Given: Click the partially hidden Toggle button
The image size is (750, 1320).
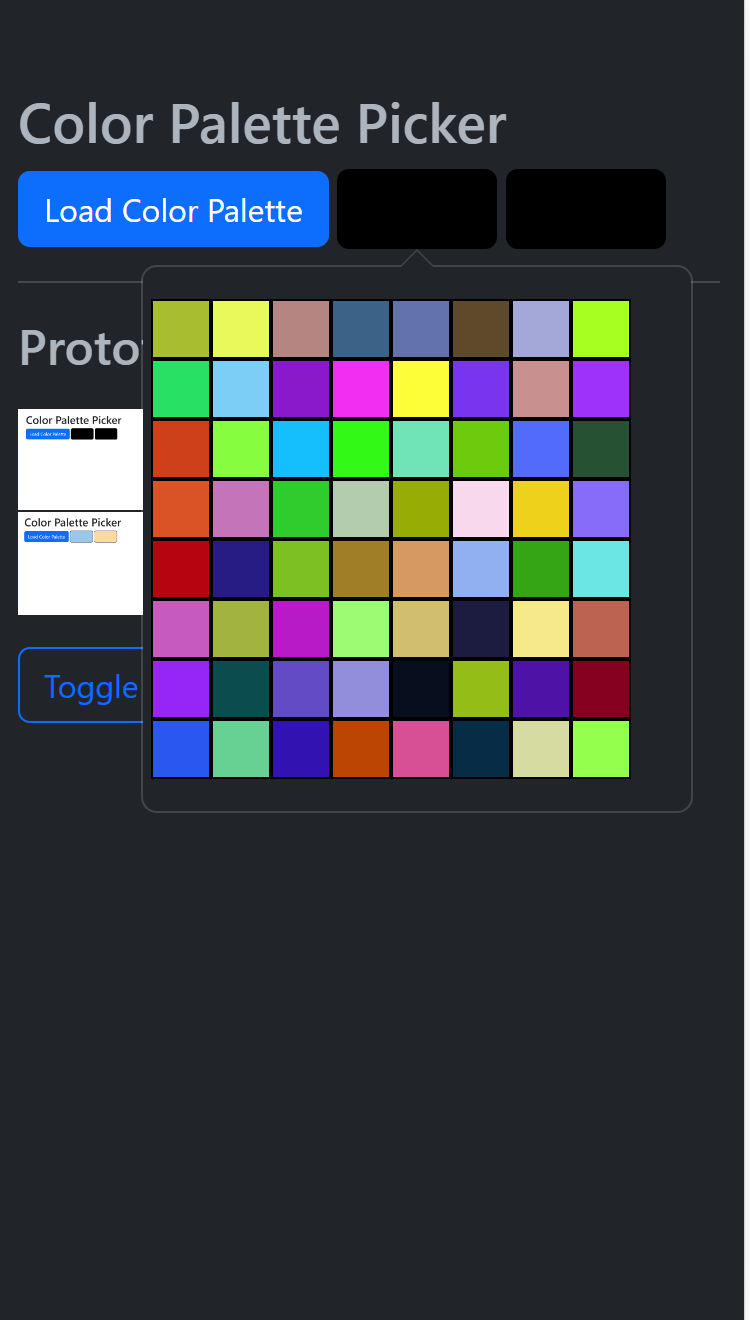Looking at the screenshot, I should [x=80, y=685].
